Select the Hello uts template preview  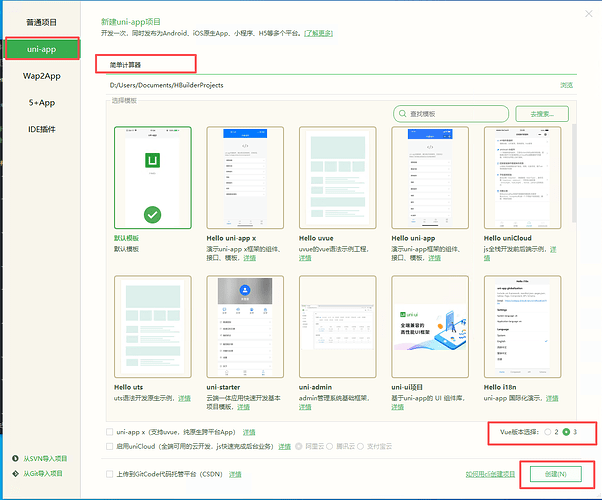[x=152, y=328]
